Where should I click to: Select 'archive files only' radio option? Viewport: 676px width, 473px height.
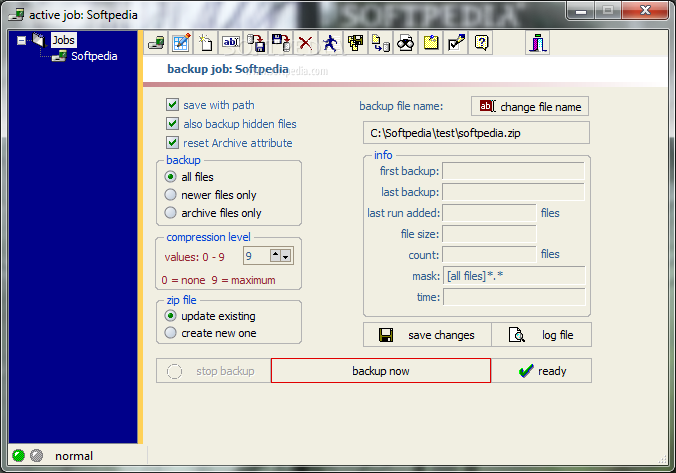[x=171, y=213]
